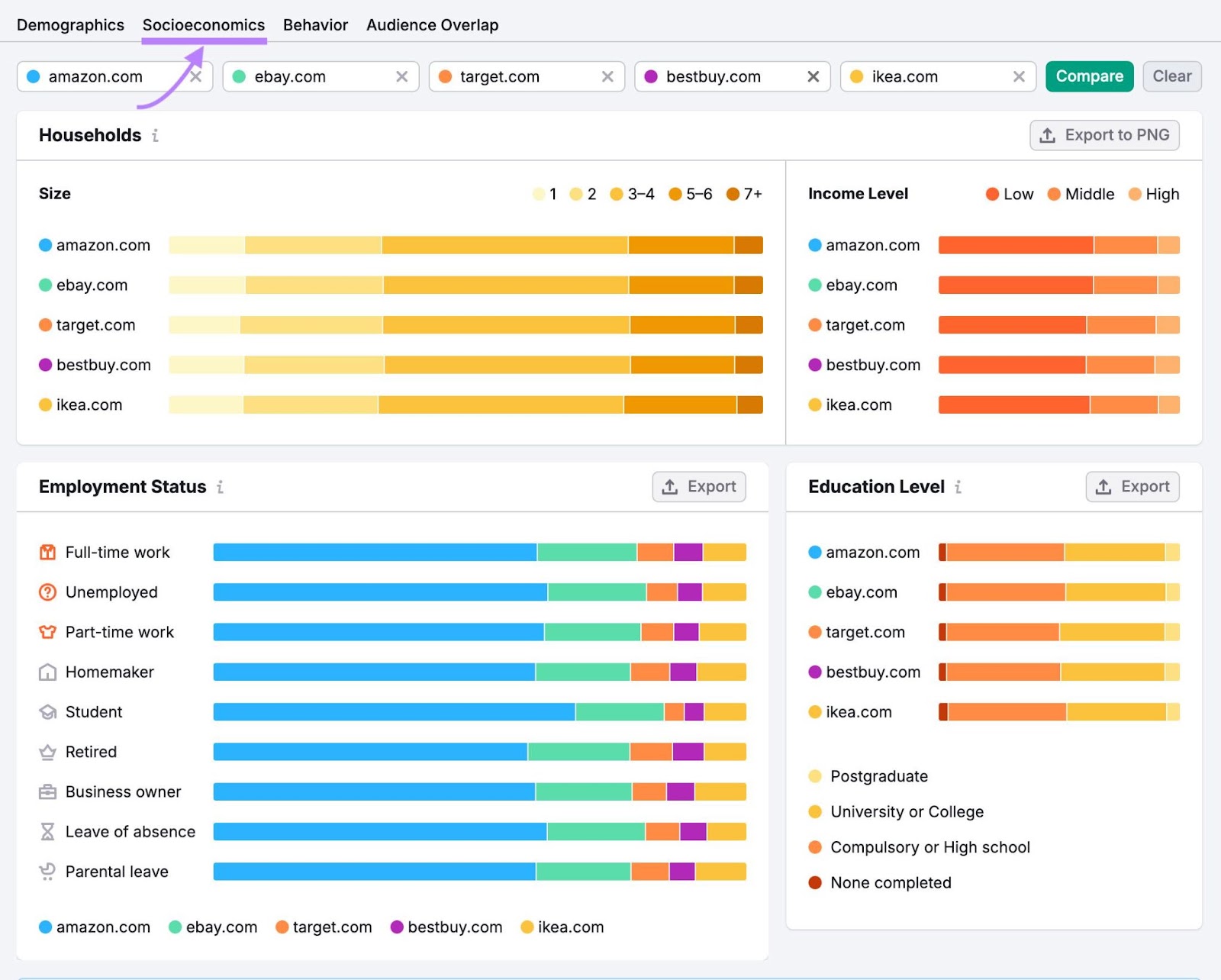Remove ikea.com using its X icon

tap(1019, 76)
